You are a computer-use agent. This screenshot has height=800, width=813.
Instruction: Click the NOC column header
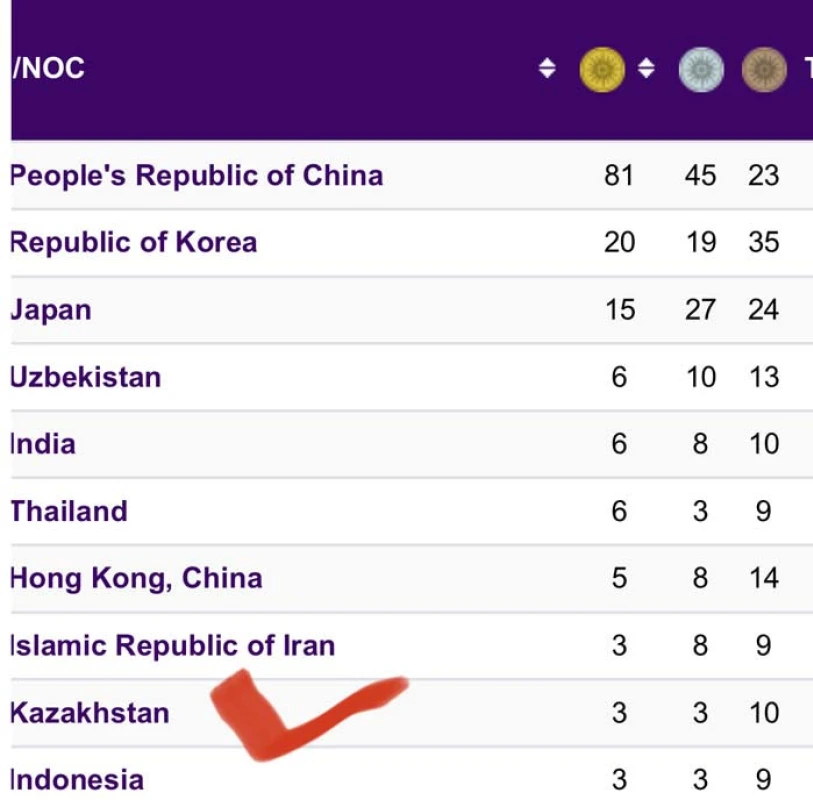48,69
